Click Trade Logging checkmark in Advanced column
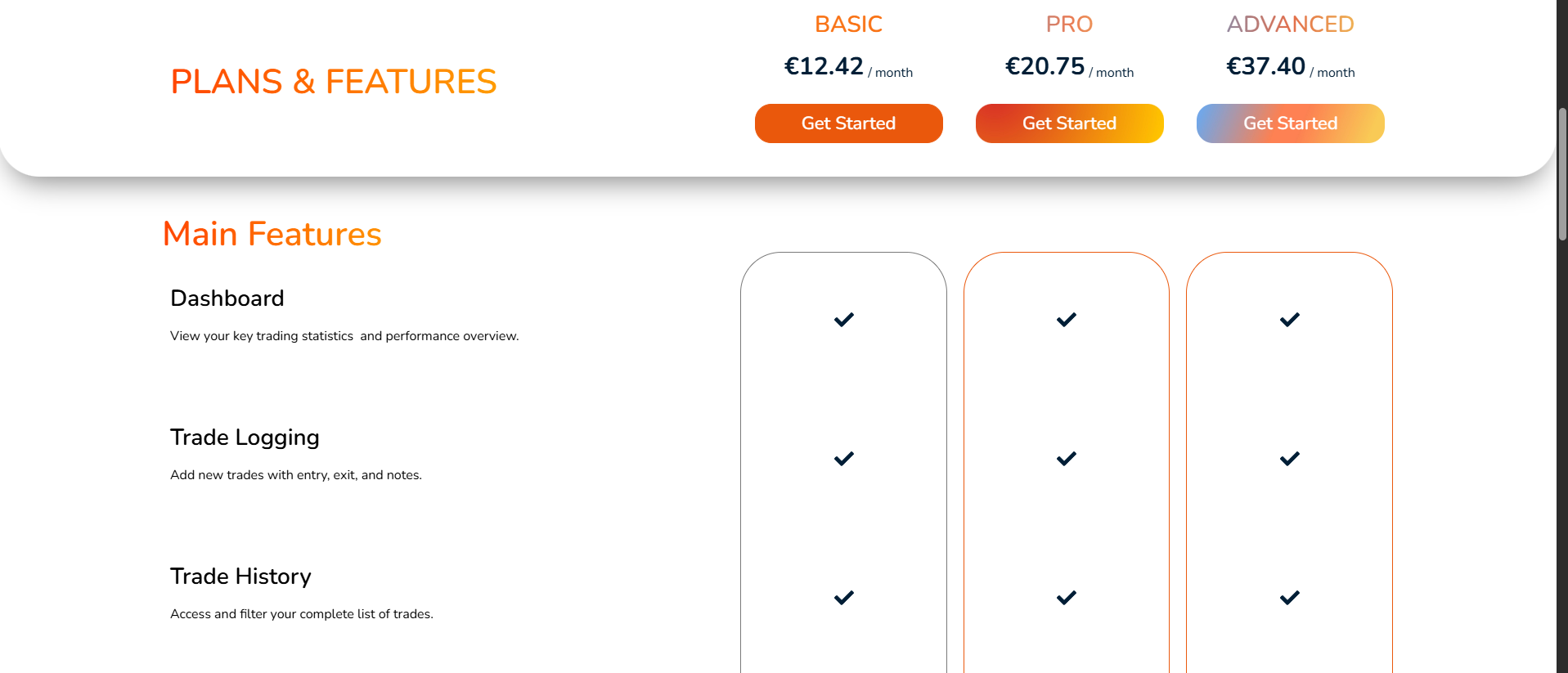The height and width of the screenshot is (673, 1568). pyautogui.click(x=1290, y=459)
